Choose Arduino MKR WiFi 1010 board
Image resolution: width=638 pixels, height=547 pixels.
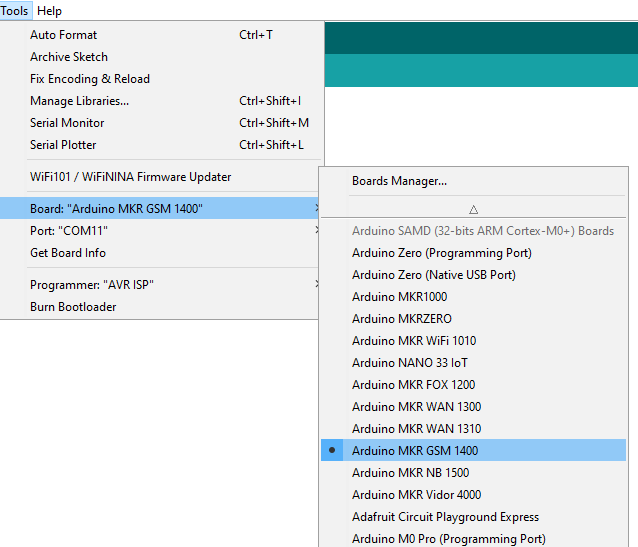tap(414, 341)
